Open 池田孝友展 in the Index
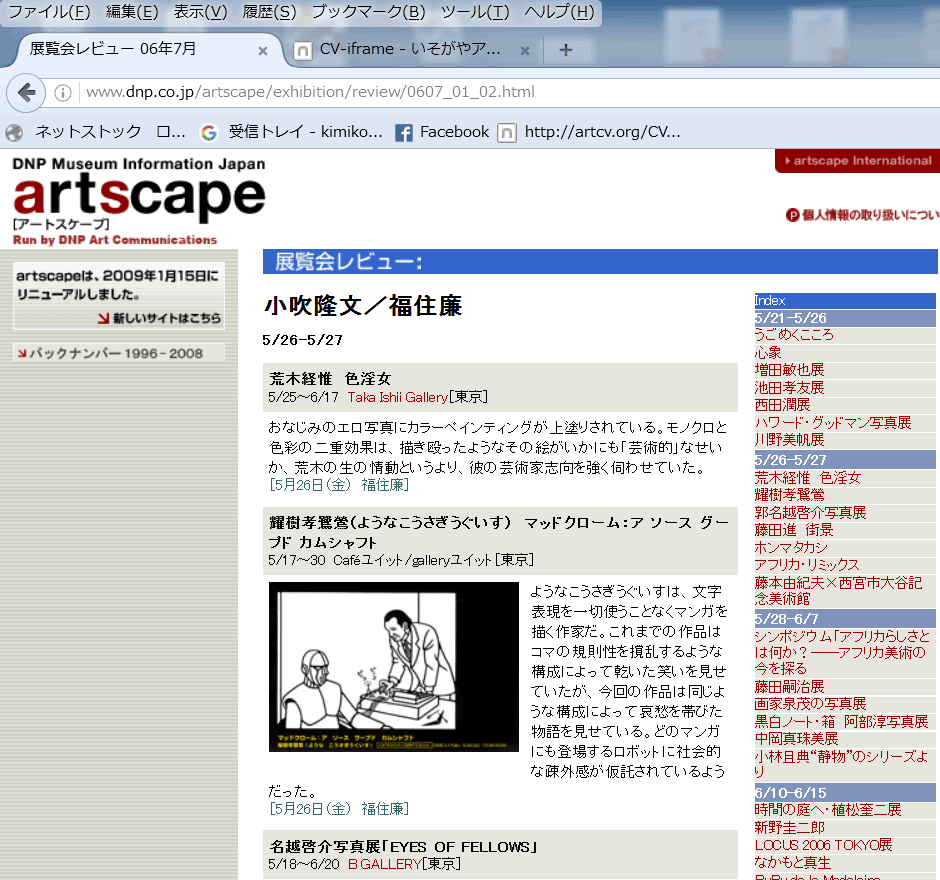The height and width of the screenshot is (880, 940). click(x=789, y=387)
